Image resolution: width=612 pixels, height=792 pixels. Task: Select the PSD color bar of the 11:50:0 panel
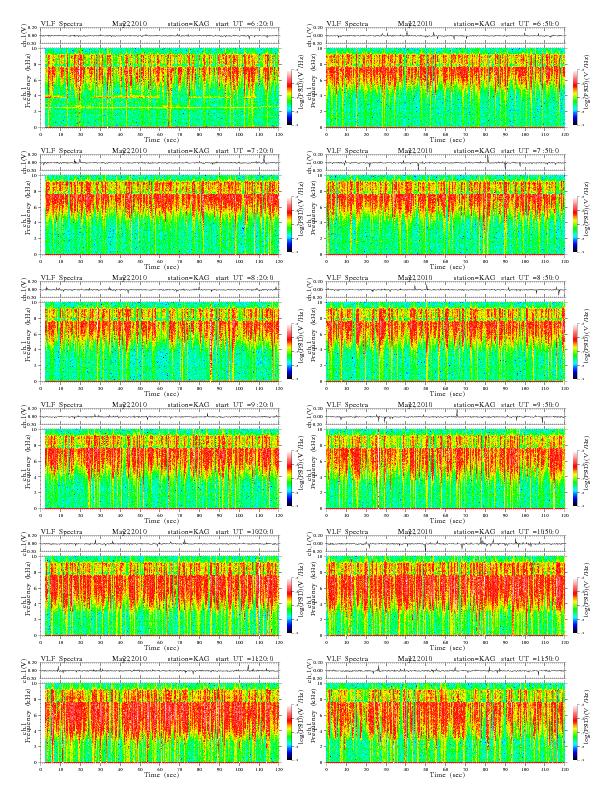[575, 732]
